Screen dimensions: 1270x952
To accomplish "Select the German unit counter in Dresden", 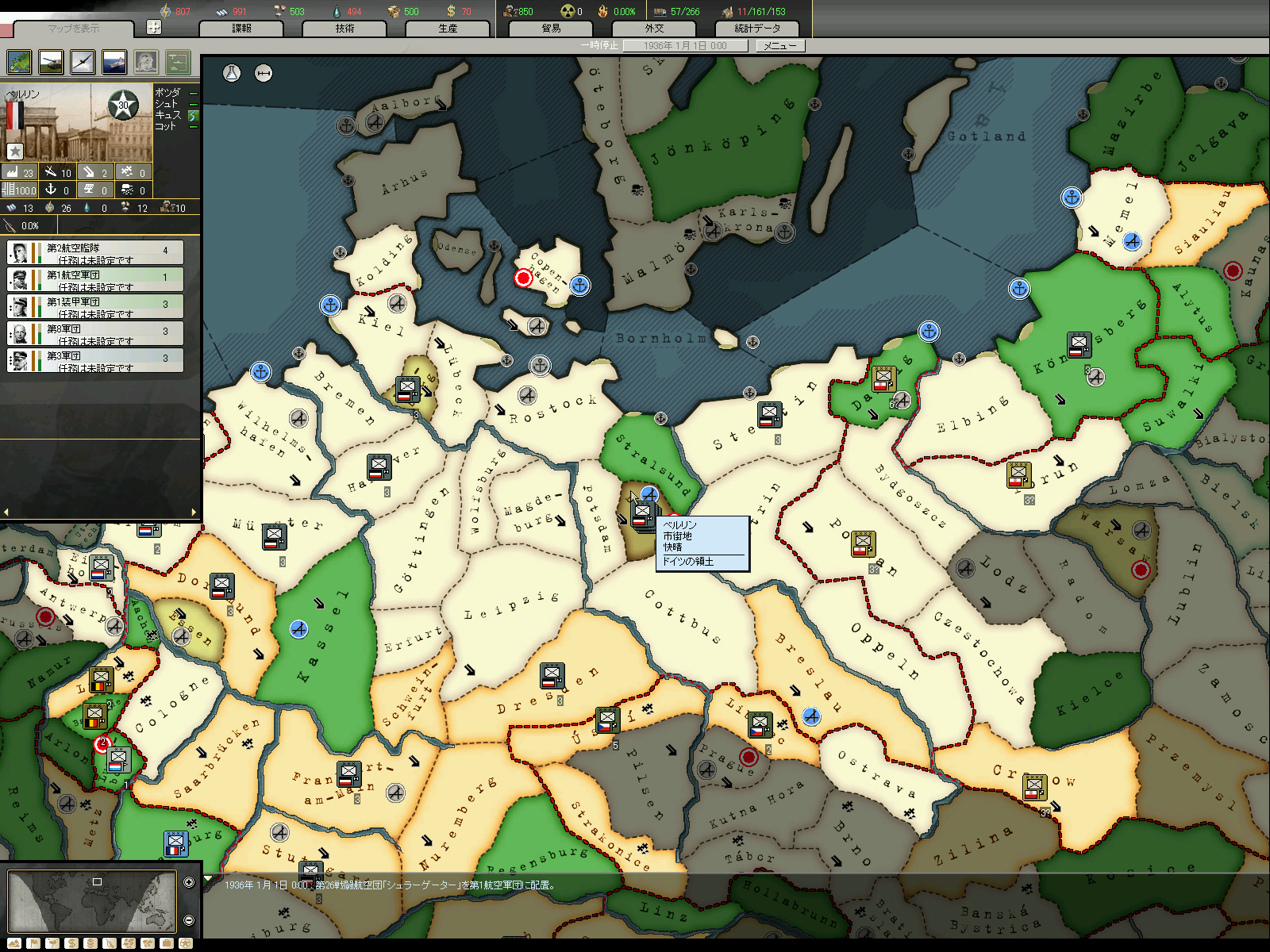I will (x=552, y=676).
